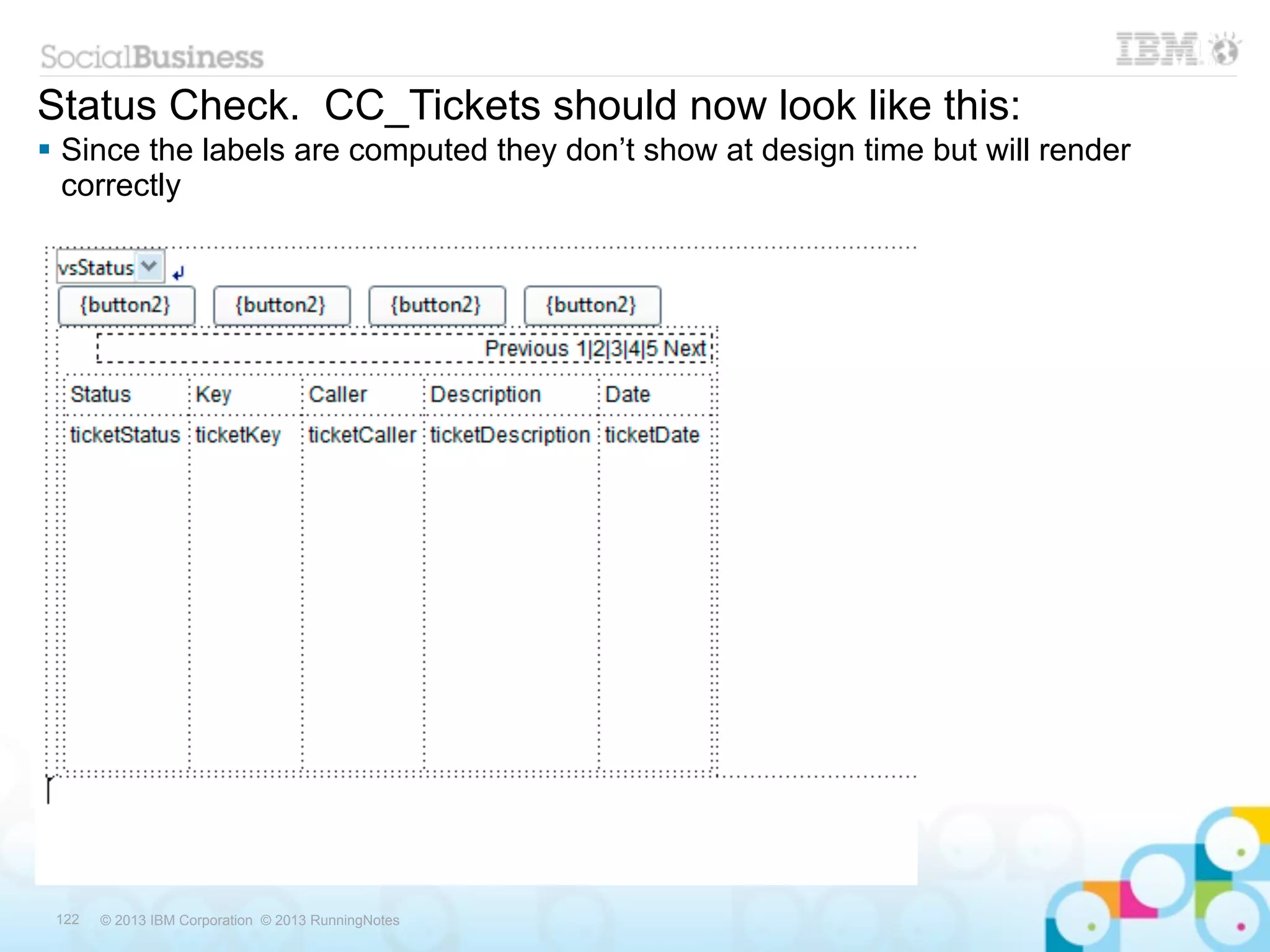Click the SocialBusiness logo text
Screen dimensions: 1270x952
coord(152,57)
